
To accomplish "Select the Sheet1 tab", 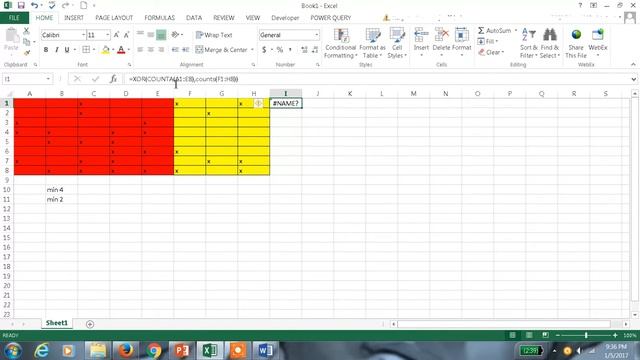I will tap(56, 323).
